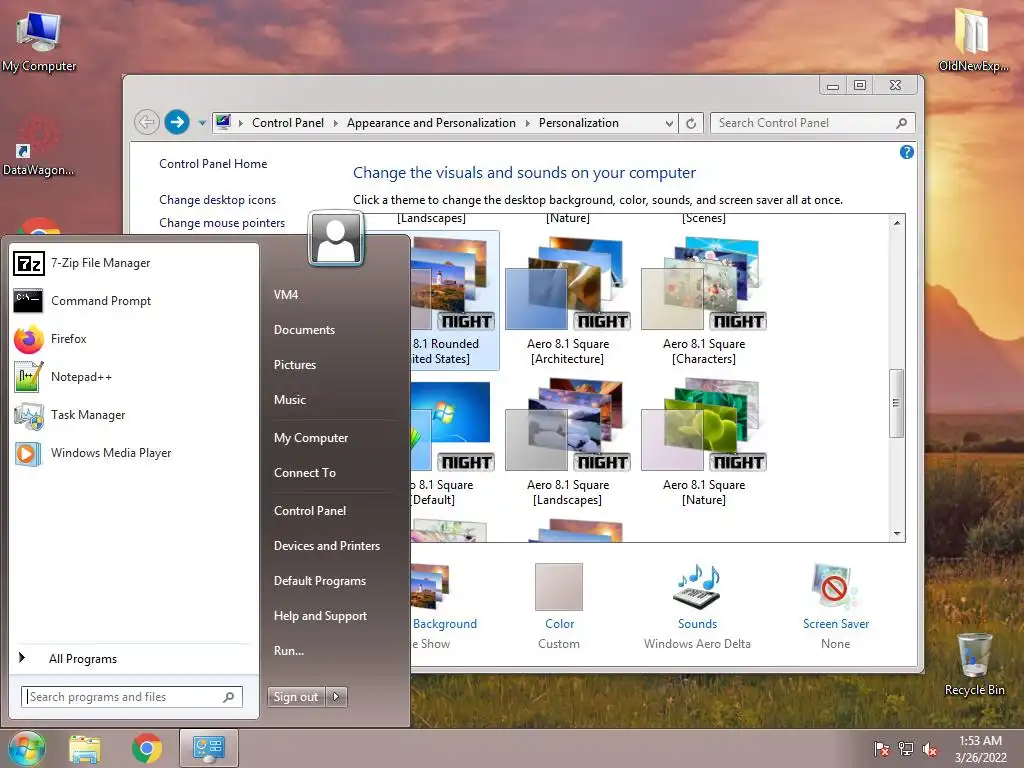Click the forward navigation arrow

[x=176, y=121]
